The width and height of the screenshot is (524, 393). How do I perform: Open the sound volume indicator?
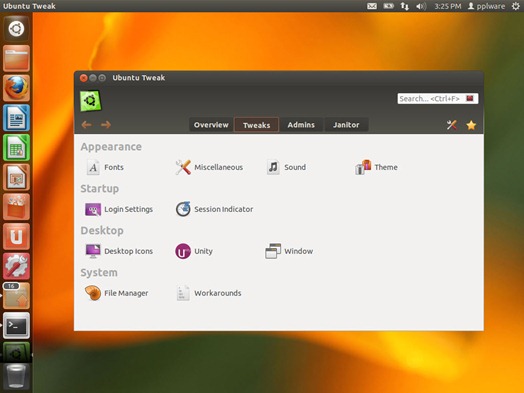pos(421,6)
